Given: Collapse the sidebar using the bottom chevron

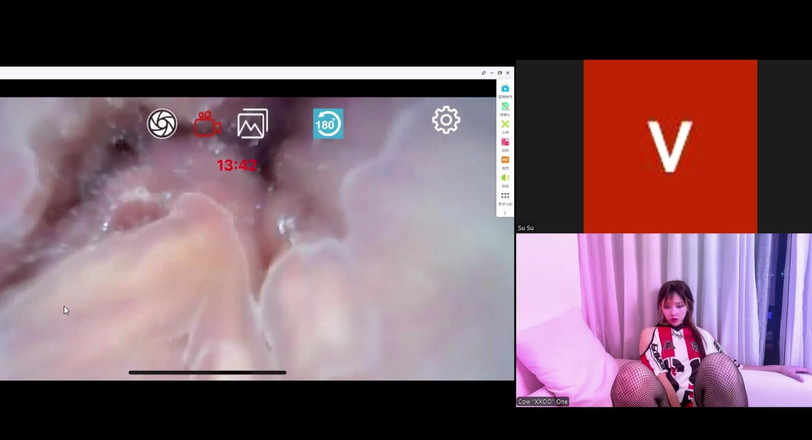Looking at the screenshot, I should pyautogui.click(x=505, y=212).
